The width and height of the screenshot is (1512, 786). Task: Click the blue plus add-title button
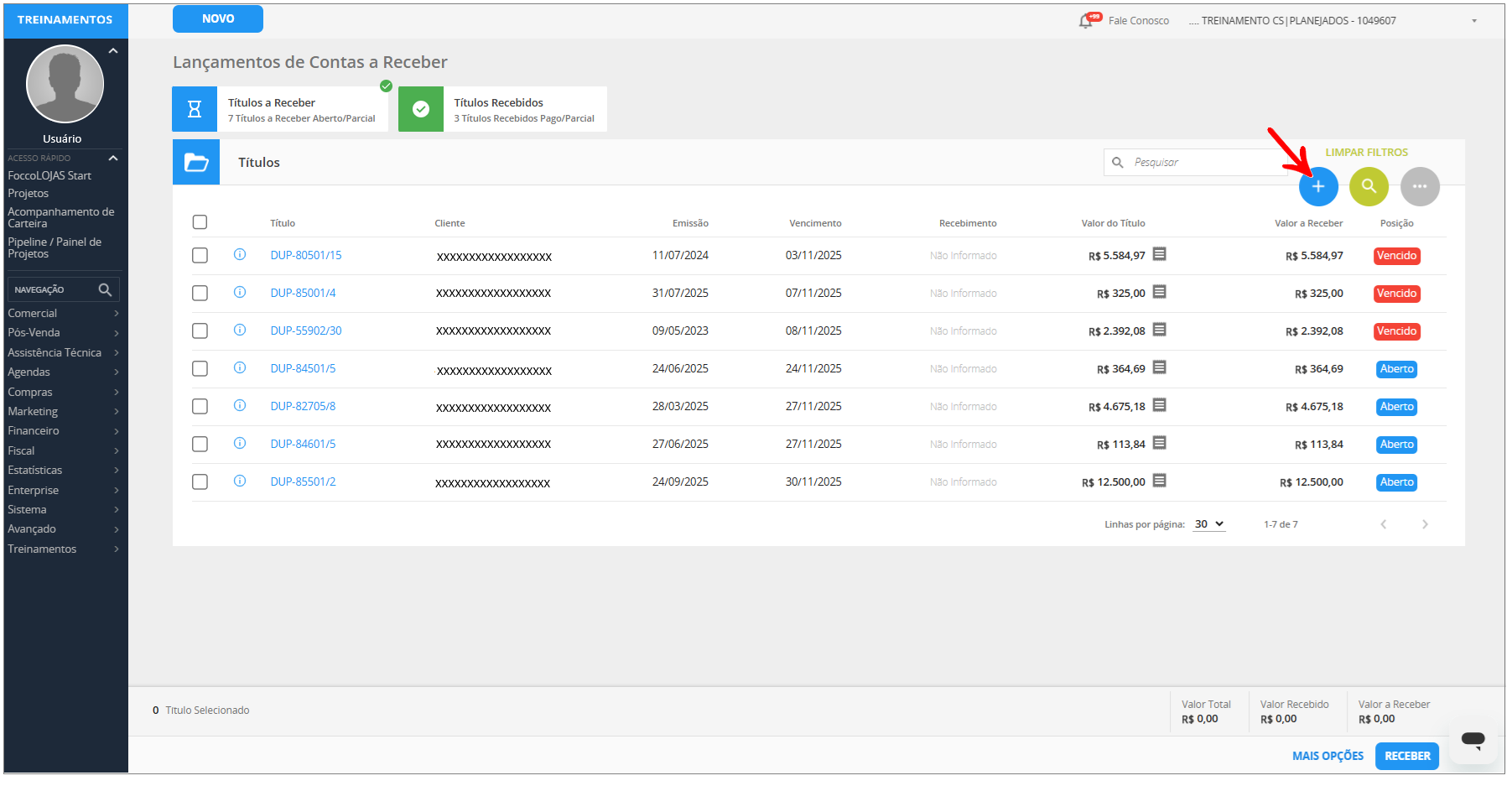tap(1317, 186)
